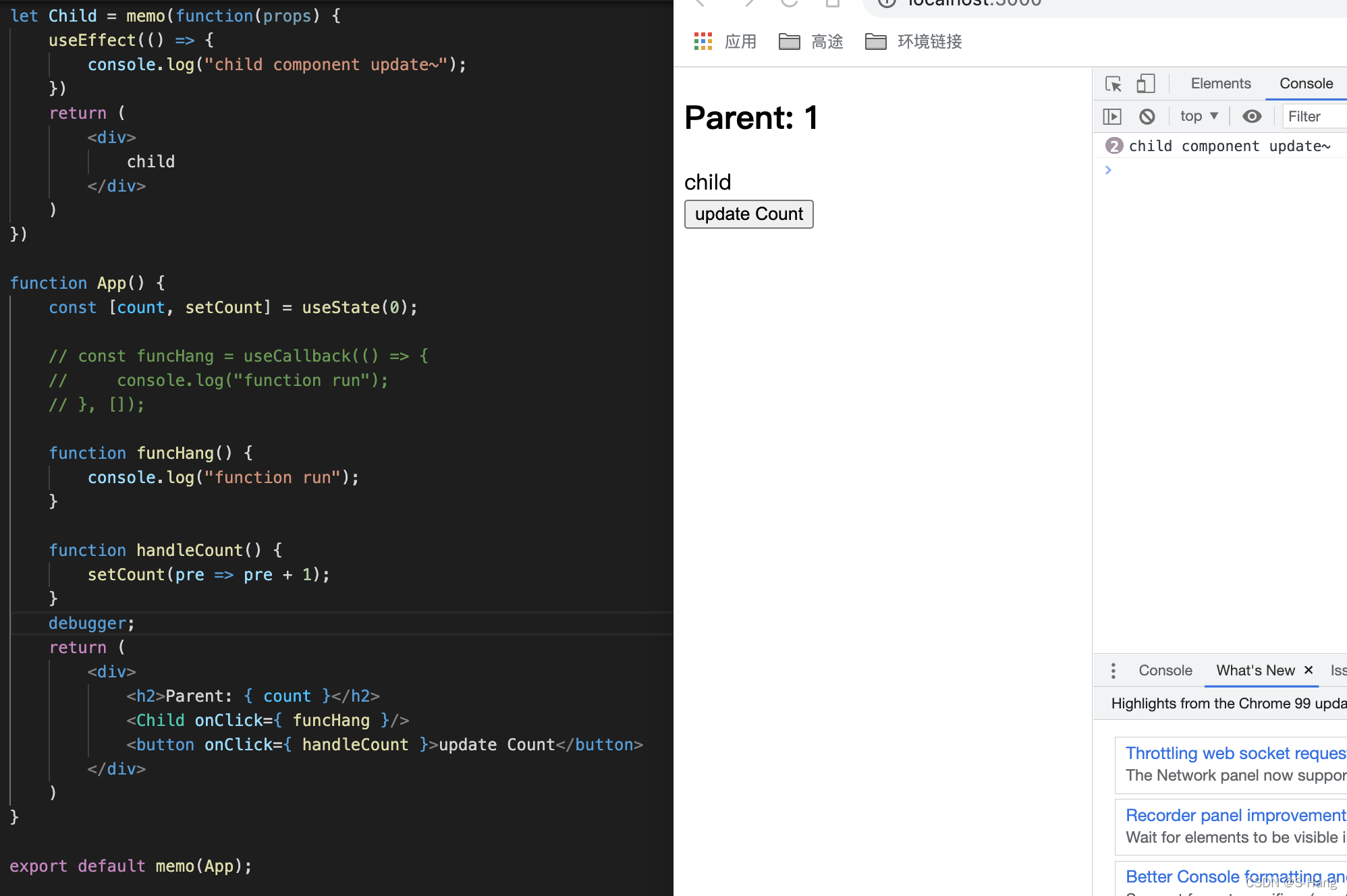The height and width of the screenshot is (896, 1347).
Task: Focus the console Filter field
Action: [x=1316, y=117]
